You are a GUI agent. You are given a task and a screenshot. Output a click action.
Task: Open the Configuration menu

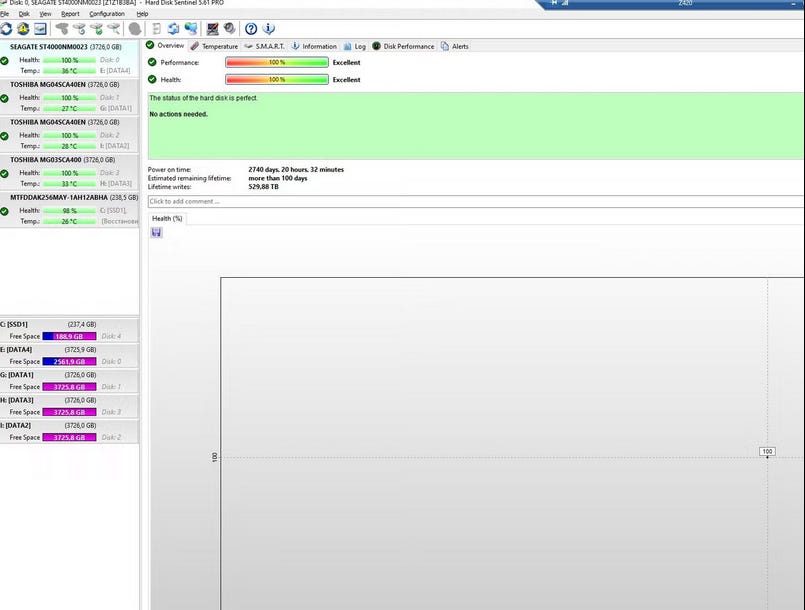107,14
